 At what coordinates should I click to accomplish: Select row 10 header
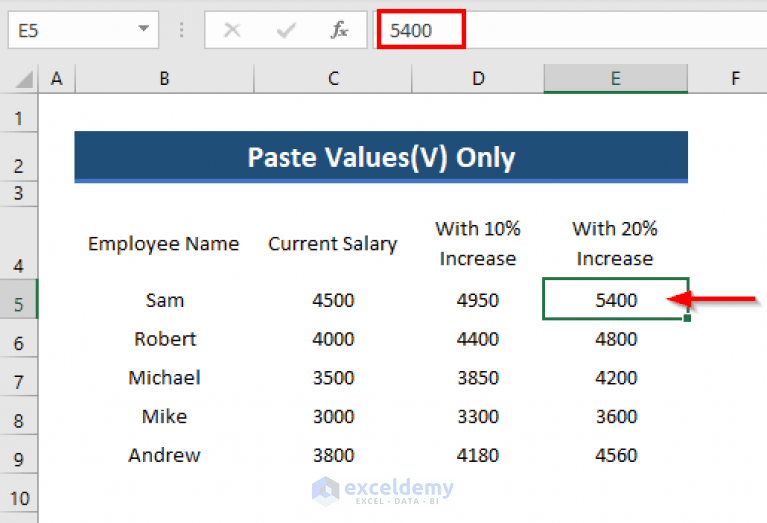click(19, 493)
